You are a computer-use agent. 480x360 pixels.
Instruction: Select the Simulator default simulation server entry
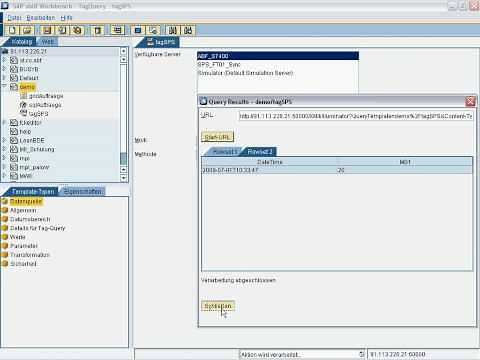[x=278, y=73]
